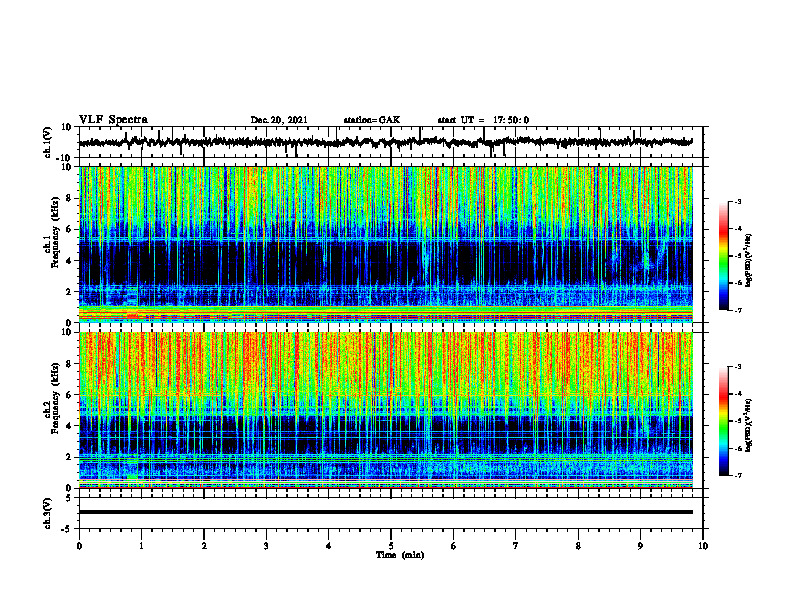Click inside the ch.2 spectrogram panel

pyautogui.click(x=386, y=410)
